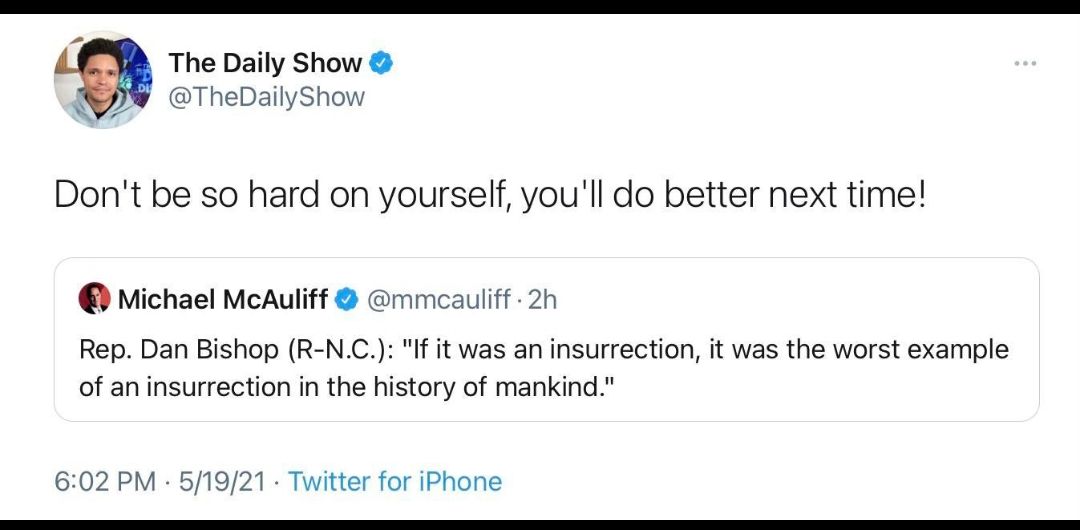Open the three-dot more options menu

coord(1024,64)
